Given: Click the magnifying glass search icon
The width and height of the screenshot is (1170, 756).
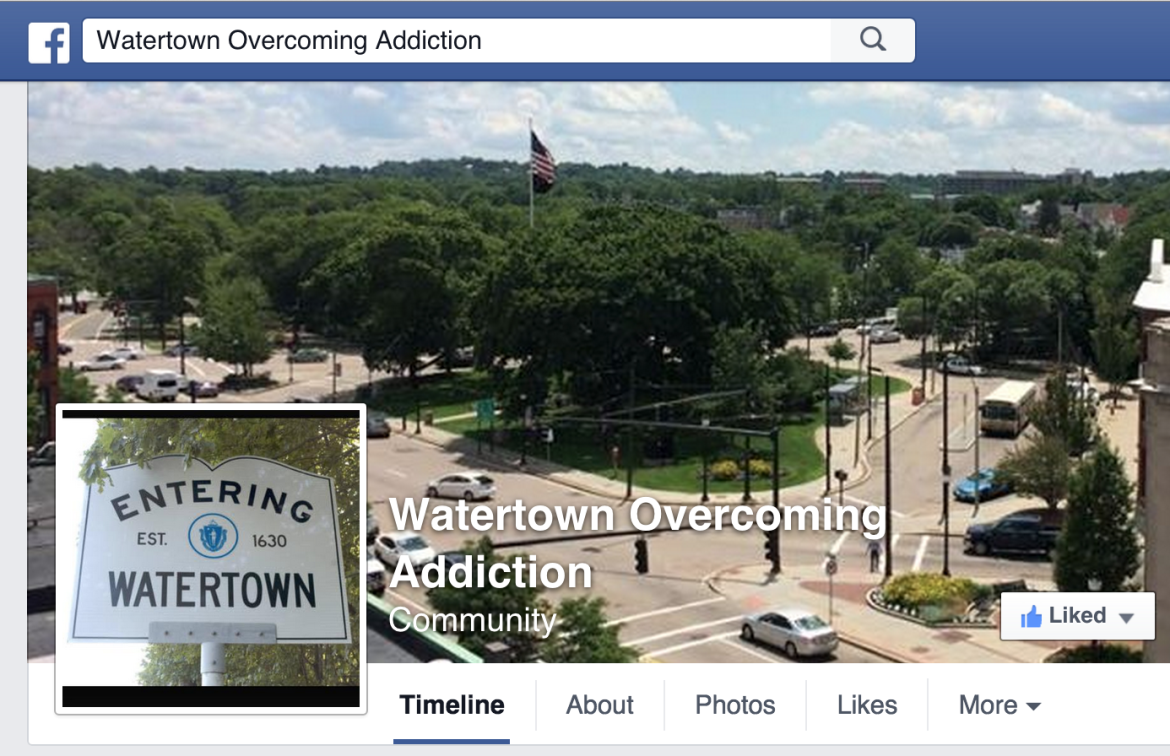Looking at the screenshot, I should click(872, 40).
